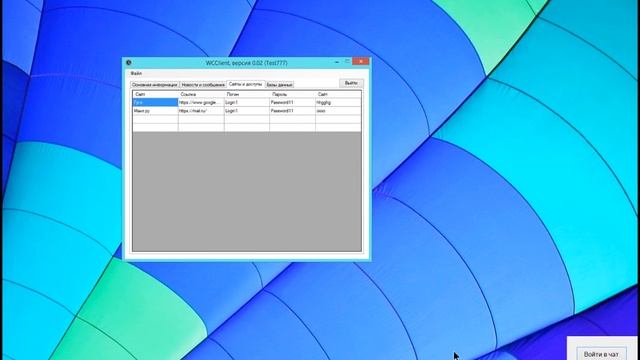Select the Login1 cell in mail.ru row
Screen dimensions: 640x360
tap(247, 111)
